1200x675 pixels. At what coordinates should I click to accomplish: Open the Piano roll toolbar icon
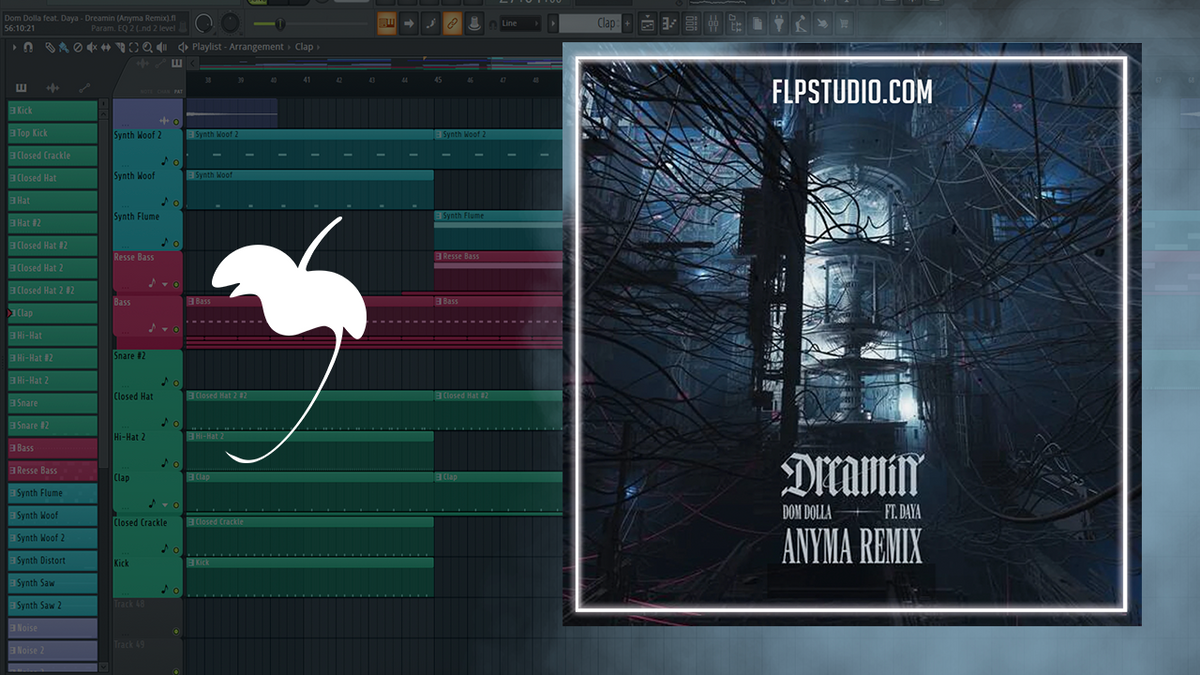(669, 21)
